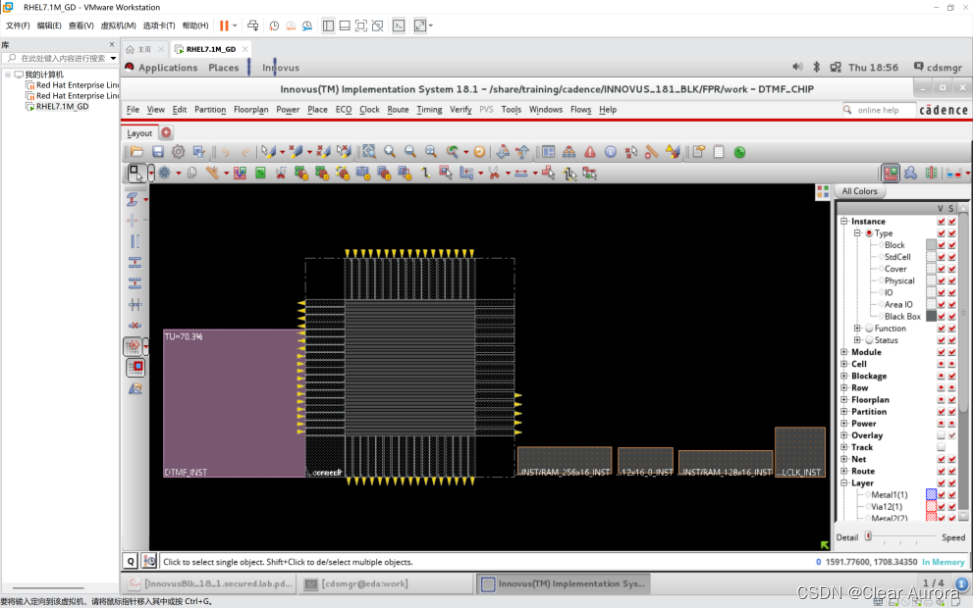Expand the Floorplan tree node
Screen dimensions: 974x609
click(844, 400)
